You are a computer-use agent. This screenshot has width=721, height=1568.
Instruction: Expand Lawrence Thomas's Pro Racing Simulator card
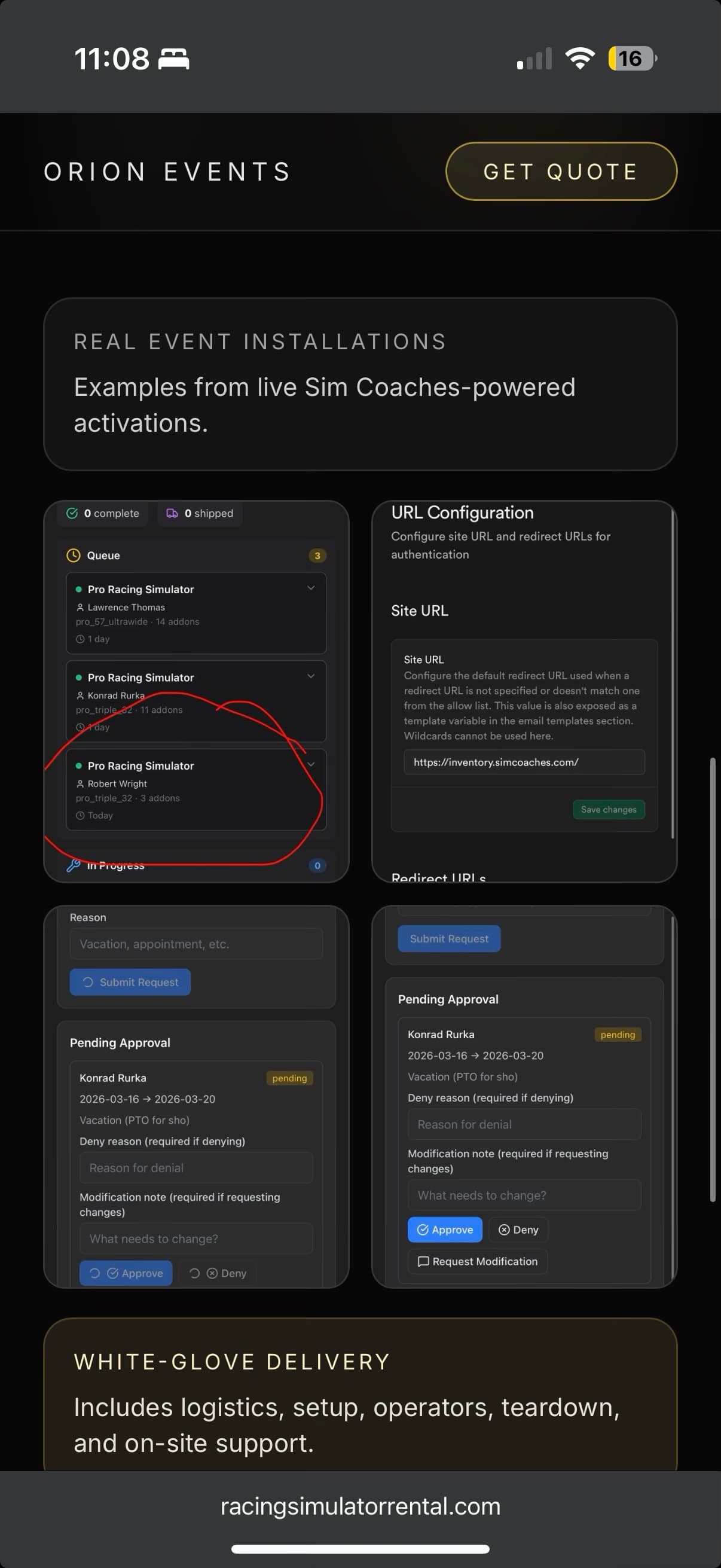coord(311,588)
